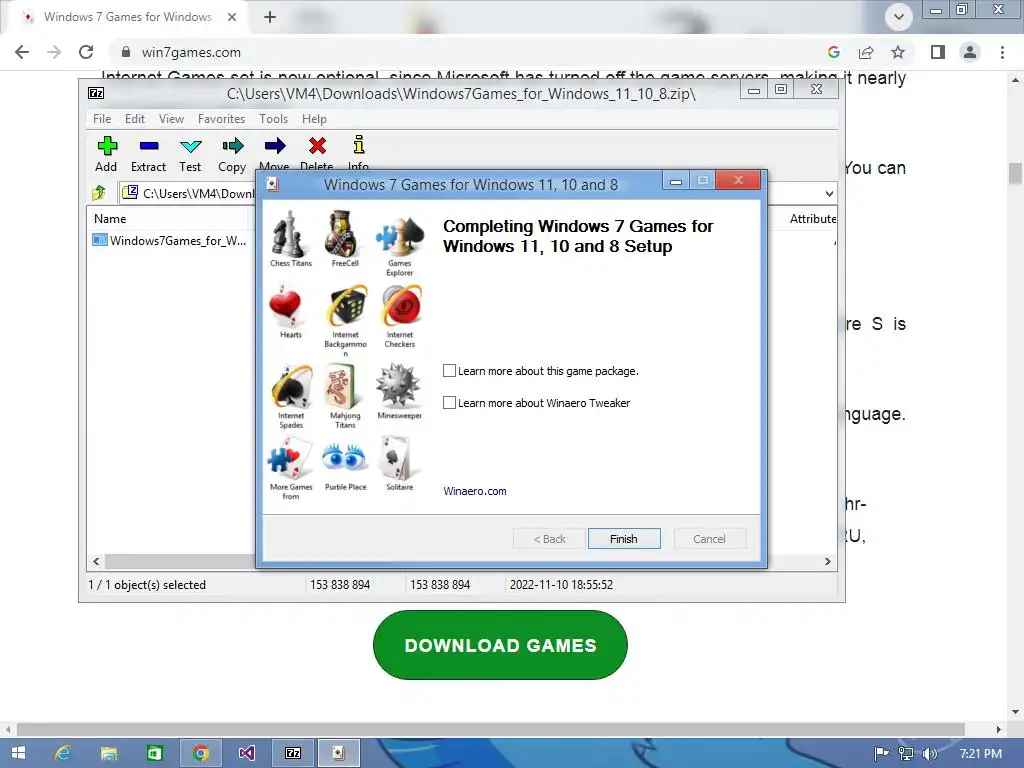Click the Solitaire cards icon
Viewport: 1024px width, 768px height.
397,458
